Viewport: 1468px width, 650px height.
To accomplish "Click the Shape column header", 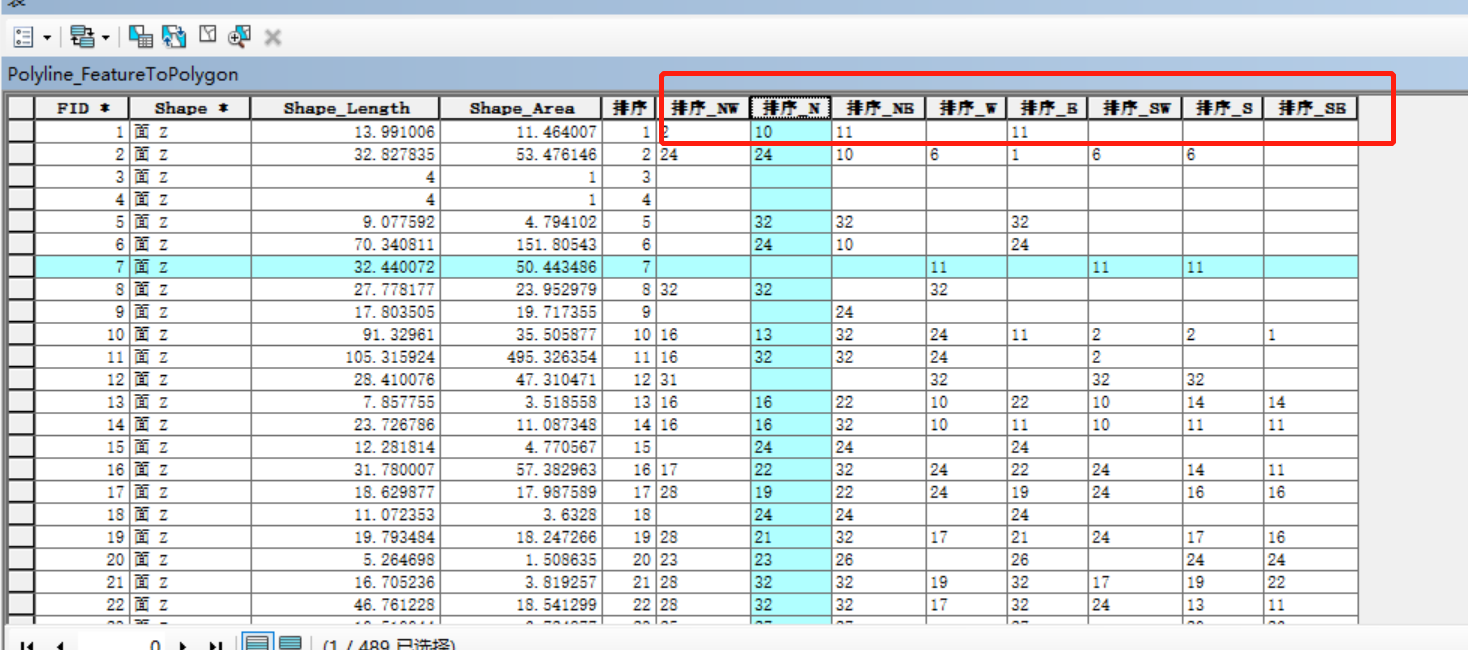I will (190, 108).
